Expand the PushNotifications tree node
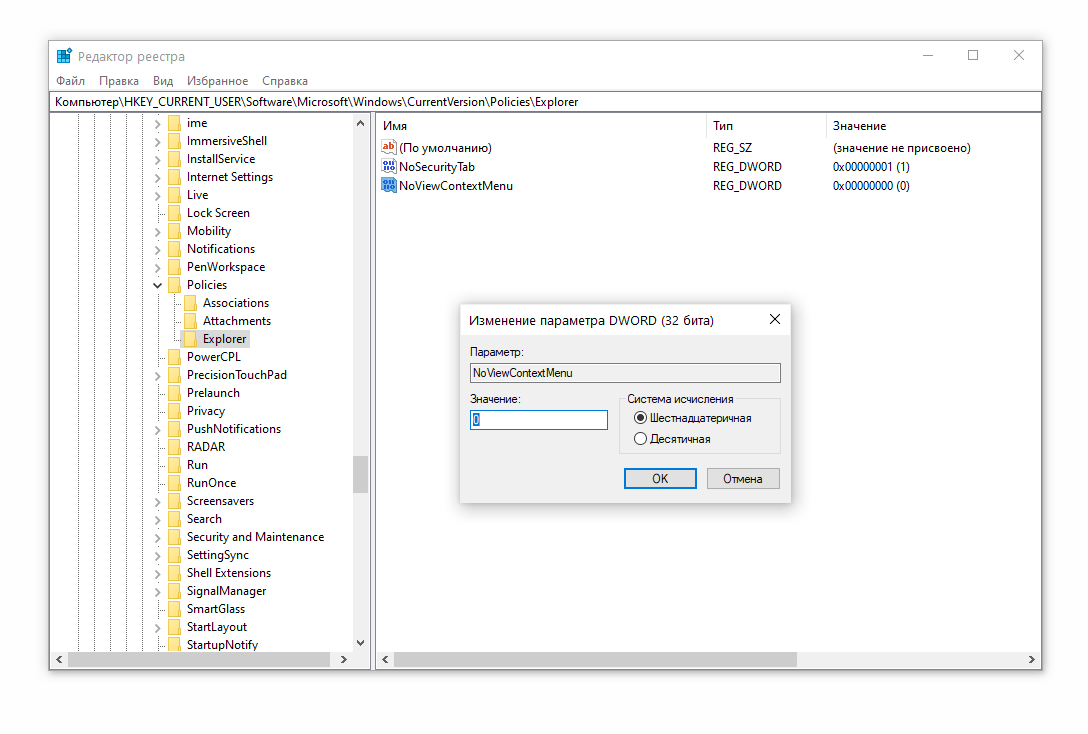Viewport: 1088px width, 734px height. click(158, 429)
